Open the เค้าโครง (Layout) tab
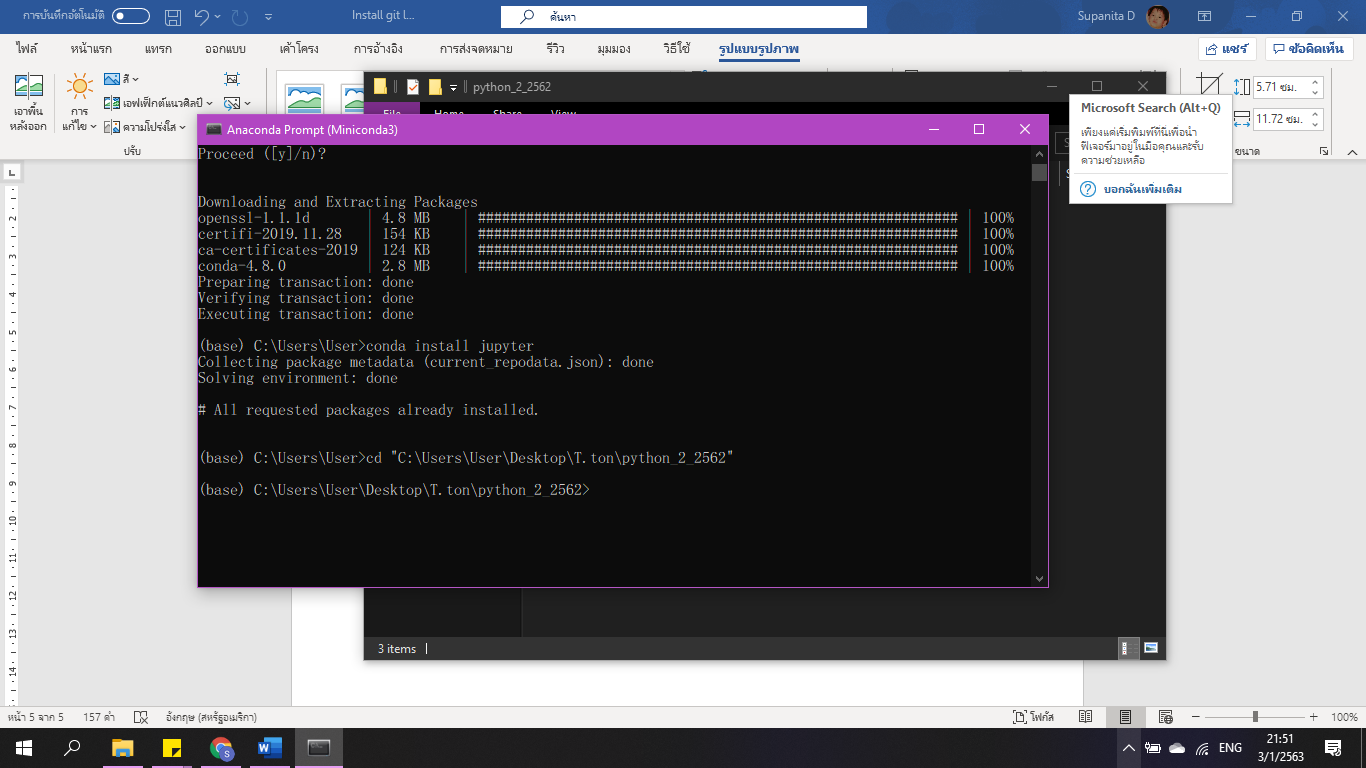The width and height of the screenshot is (1366, 768). [x=300, y=49]
